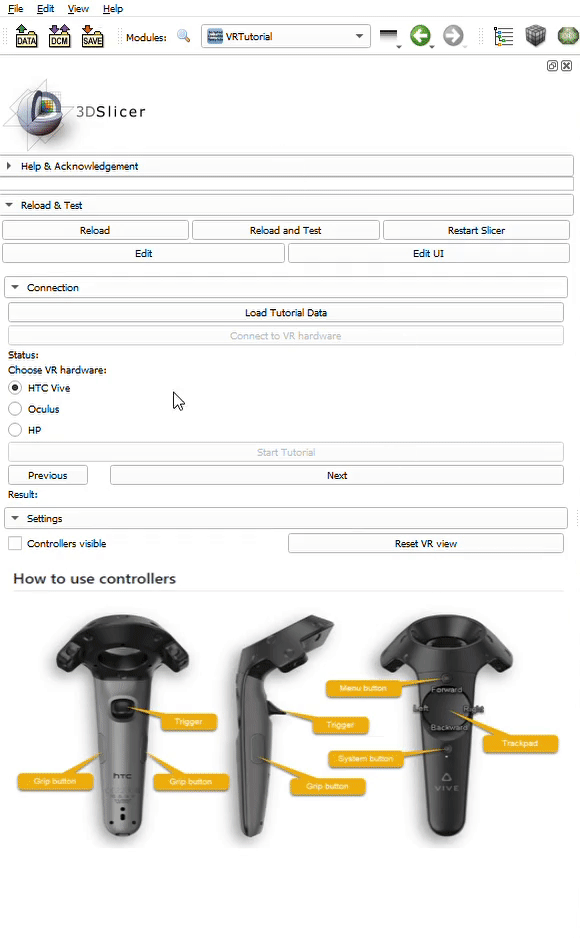Go to the Next tutorial step

click(x=337, y=475)
